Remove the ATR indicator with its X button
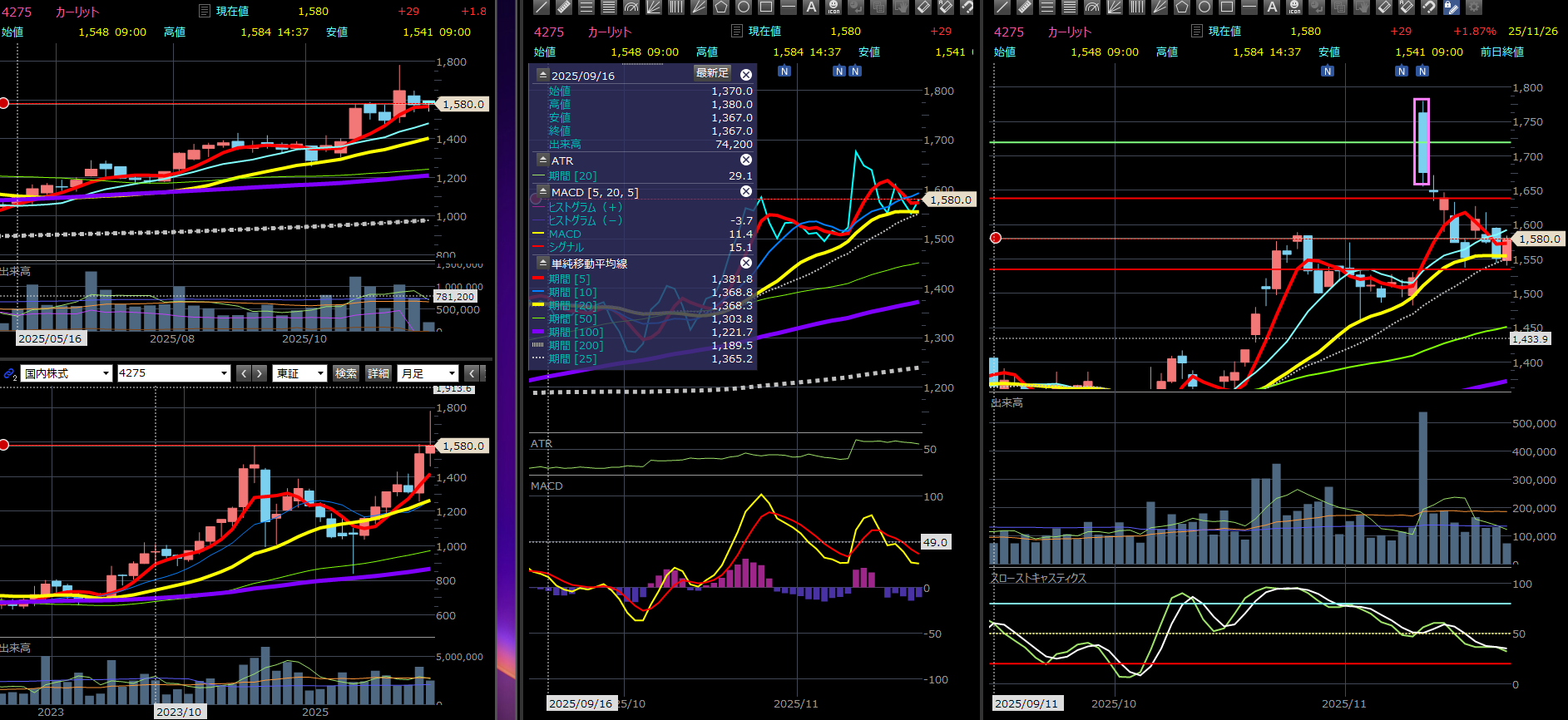1568x720 pixels. coord(746,160)
